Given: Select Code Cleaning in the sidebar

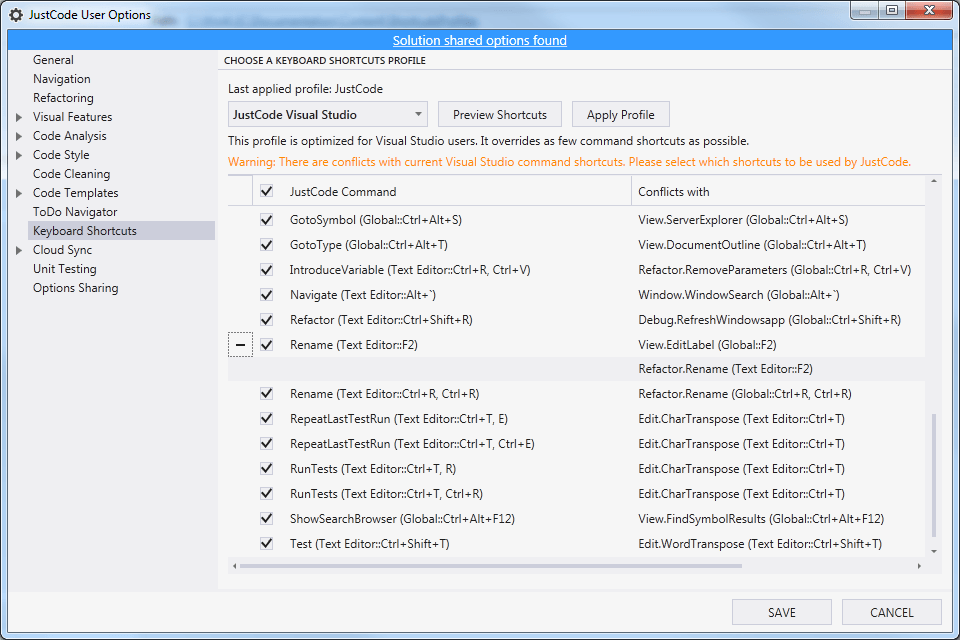Looking at the screenshot, I should 72,174.
